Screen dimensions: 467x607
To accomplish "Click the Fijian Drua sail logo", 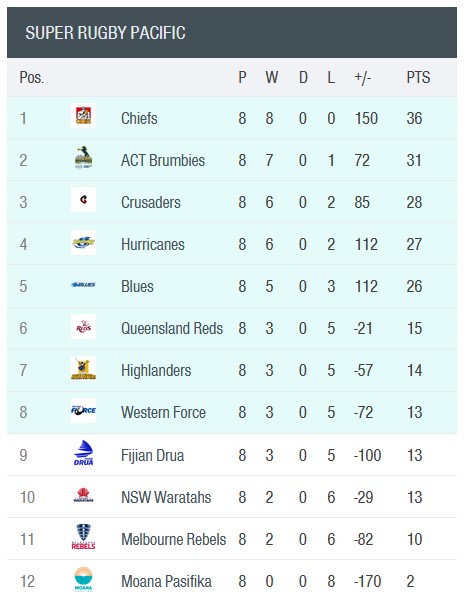I will coord(83,453).
